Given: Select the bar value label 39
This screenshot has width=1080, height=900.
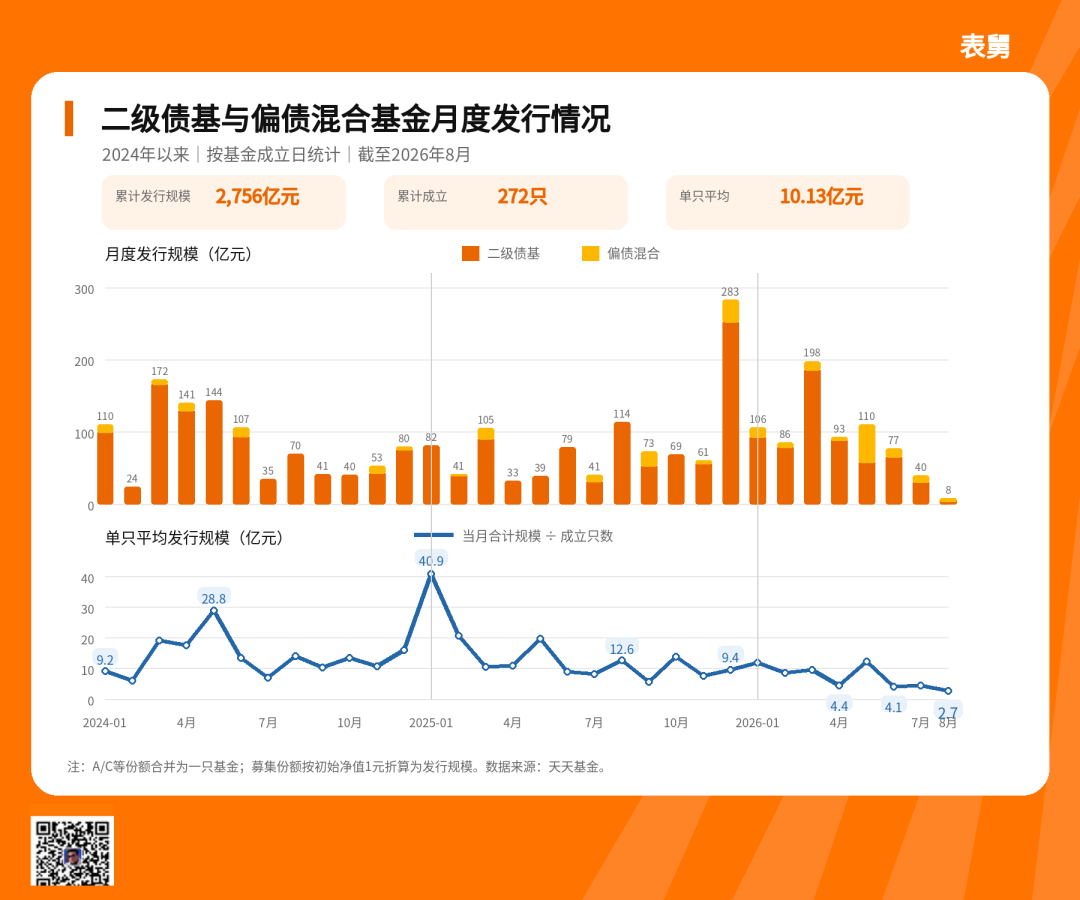Looking at the screenshot, I should click(x=540, y=468).
